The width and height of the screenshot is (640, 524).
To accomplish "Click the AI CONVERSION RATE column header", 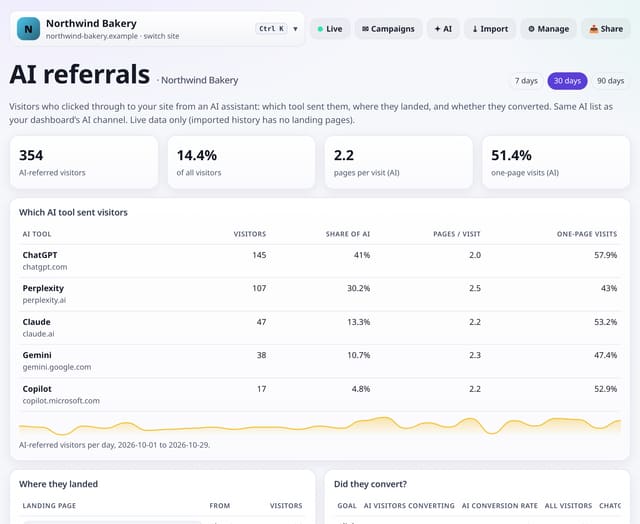I will (500, 506).
